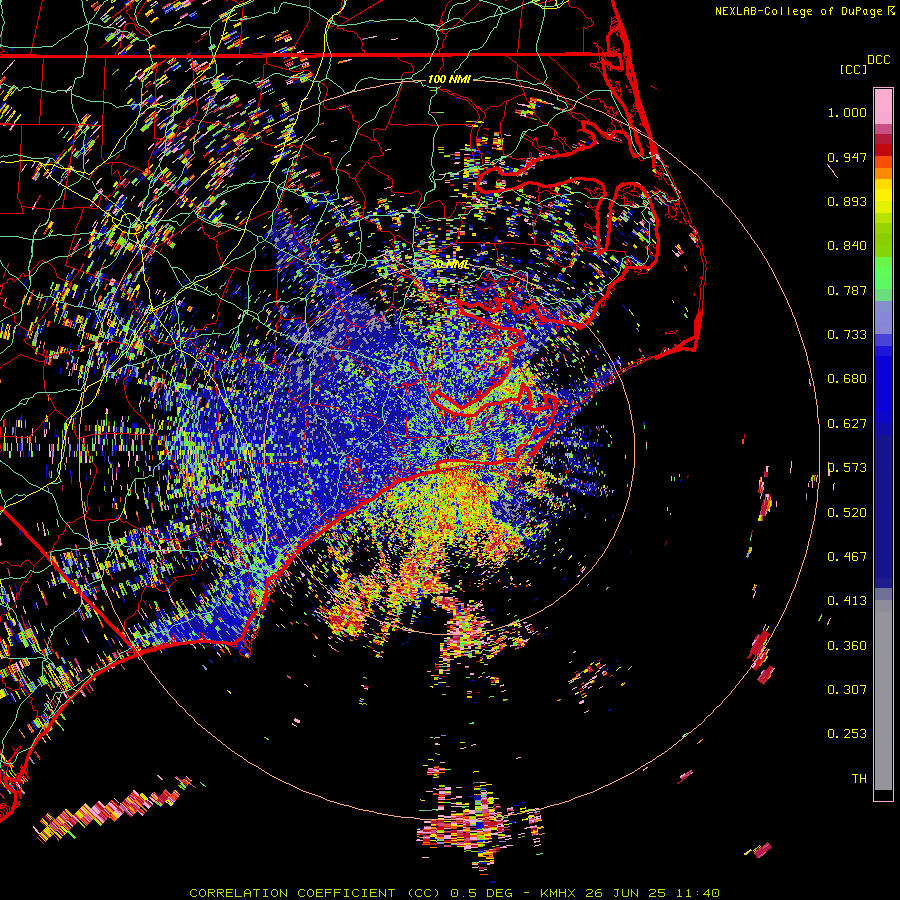This screenshot has height=900, width=900.
Task: Click the [CC] units label
Action: (x=853, y=69)
